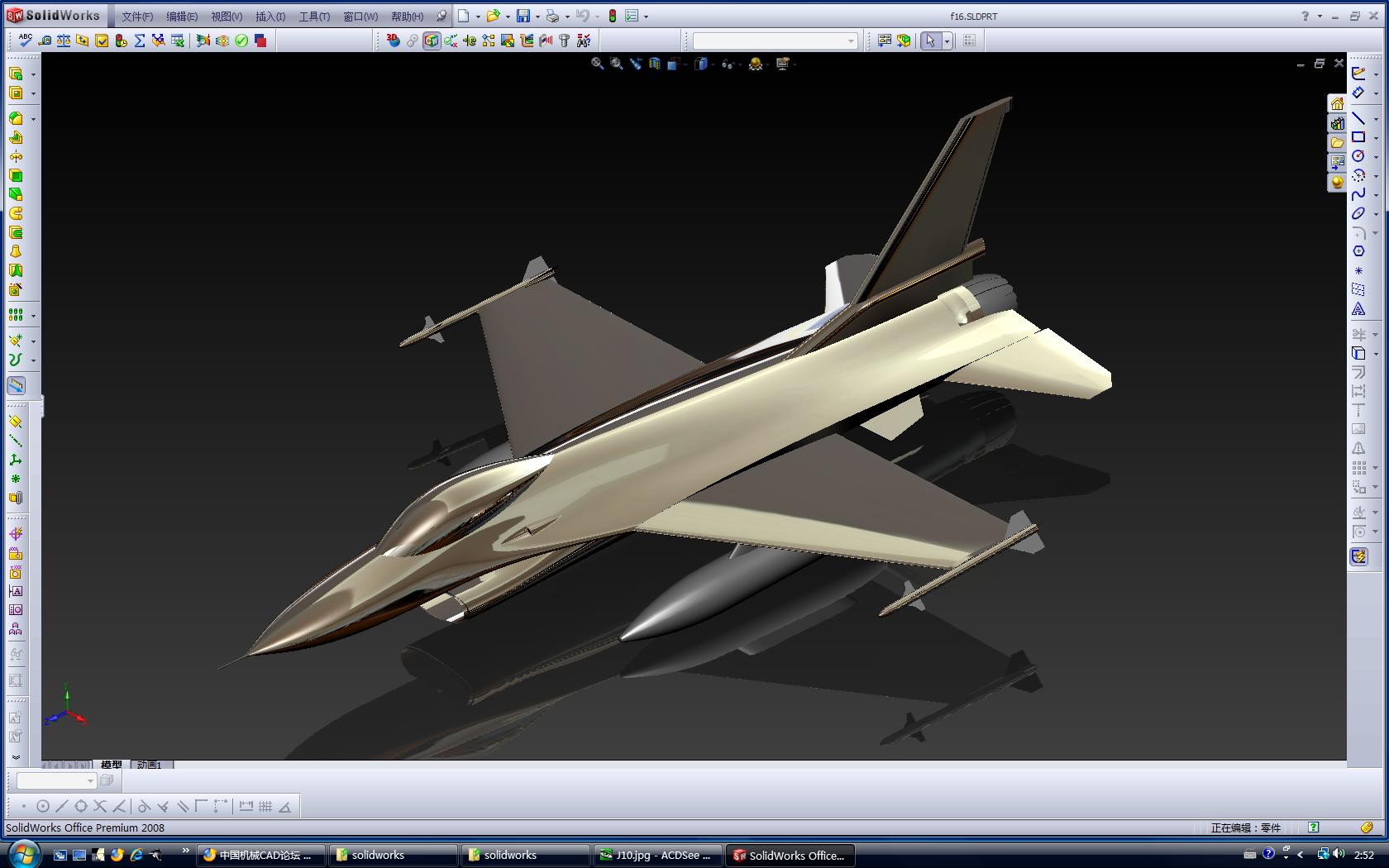Viewport: 1389px width, 868px height.
Task: Select the Zoom to Fit tool
Action: 597,64
